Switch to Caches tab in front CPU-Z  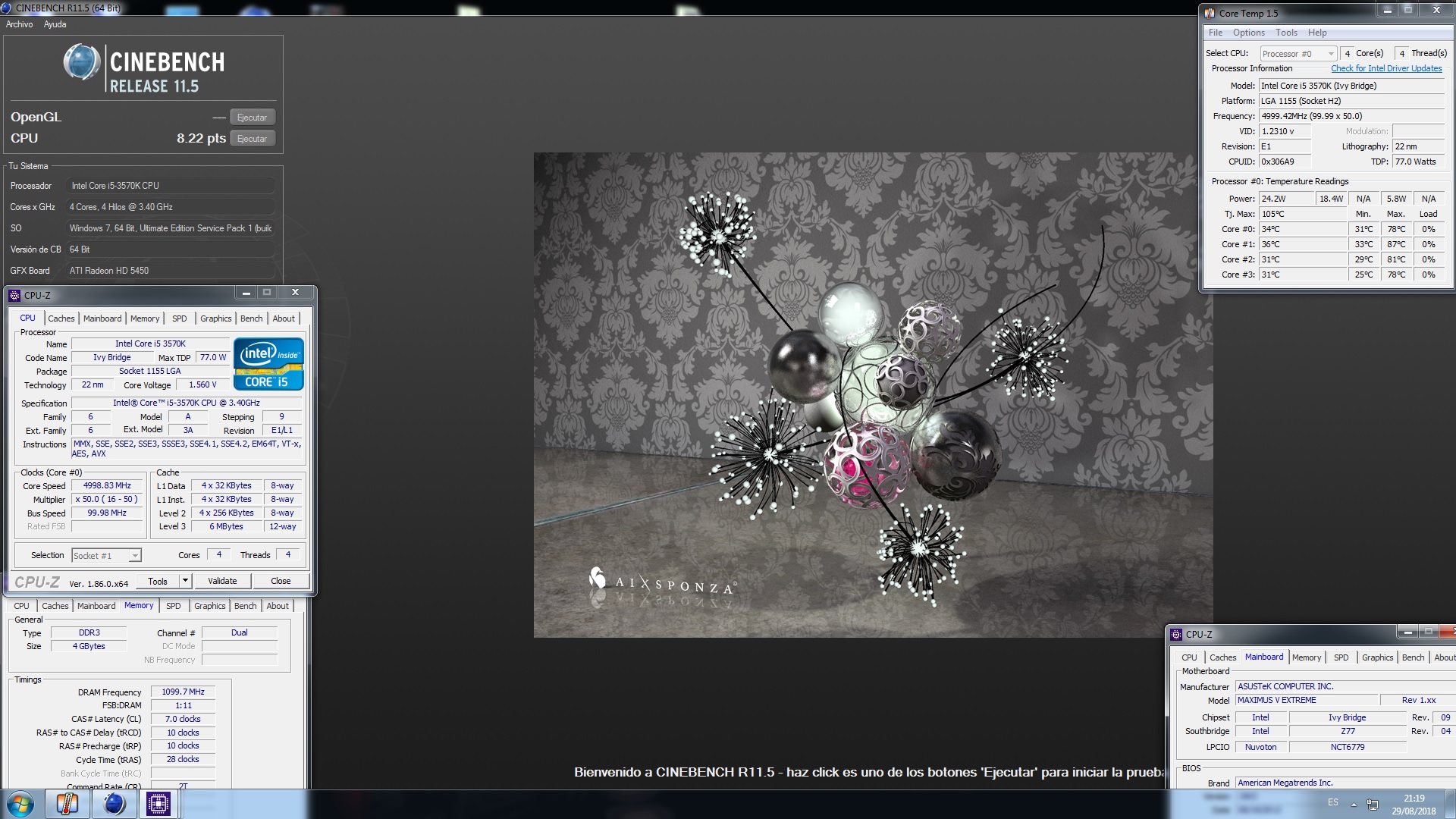click(x=61, y=318)
